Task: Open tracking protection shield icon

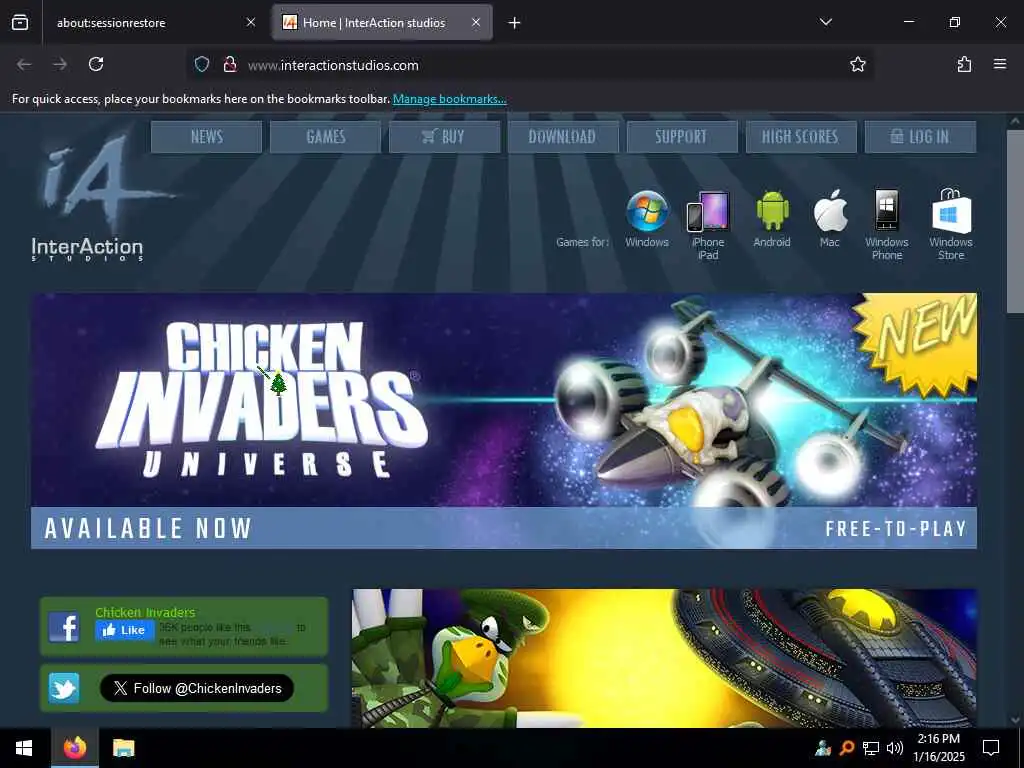Action: (202, 64)
